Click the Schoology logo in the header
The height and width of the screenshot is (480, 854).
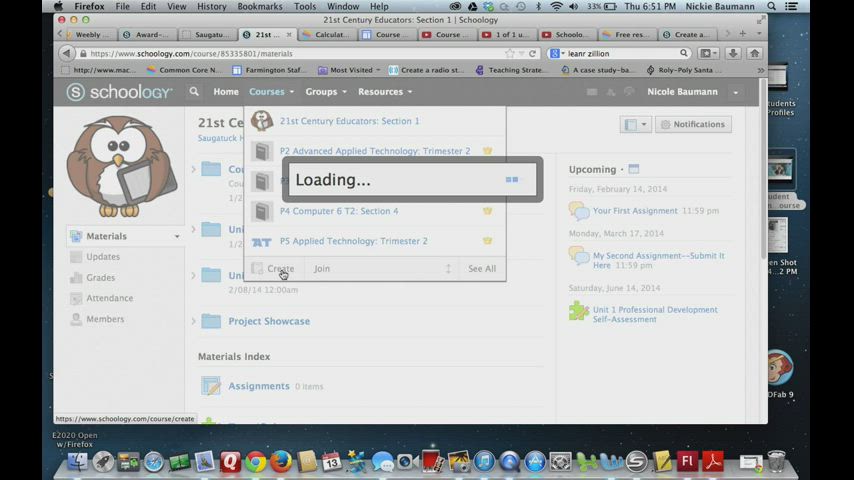(119, 92)
